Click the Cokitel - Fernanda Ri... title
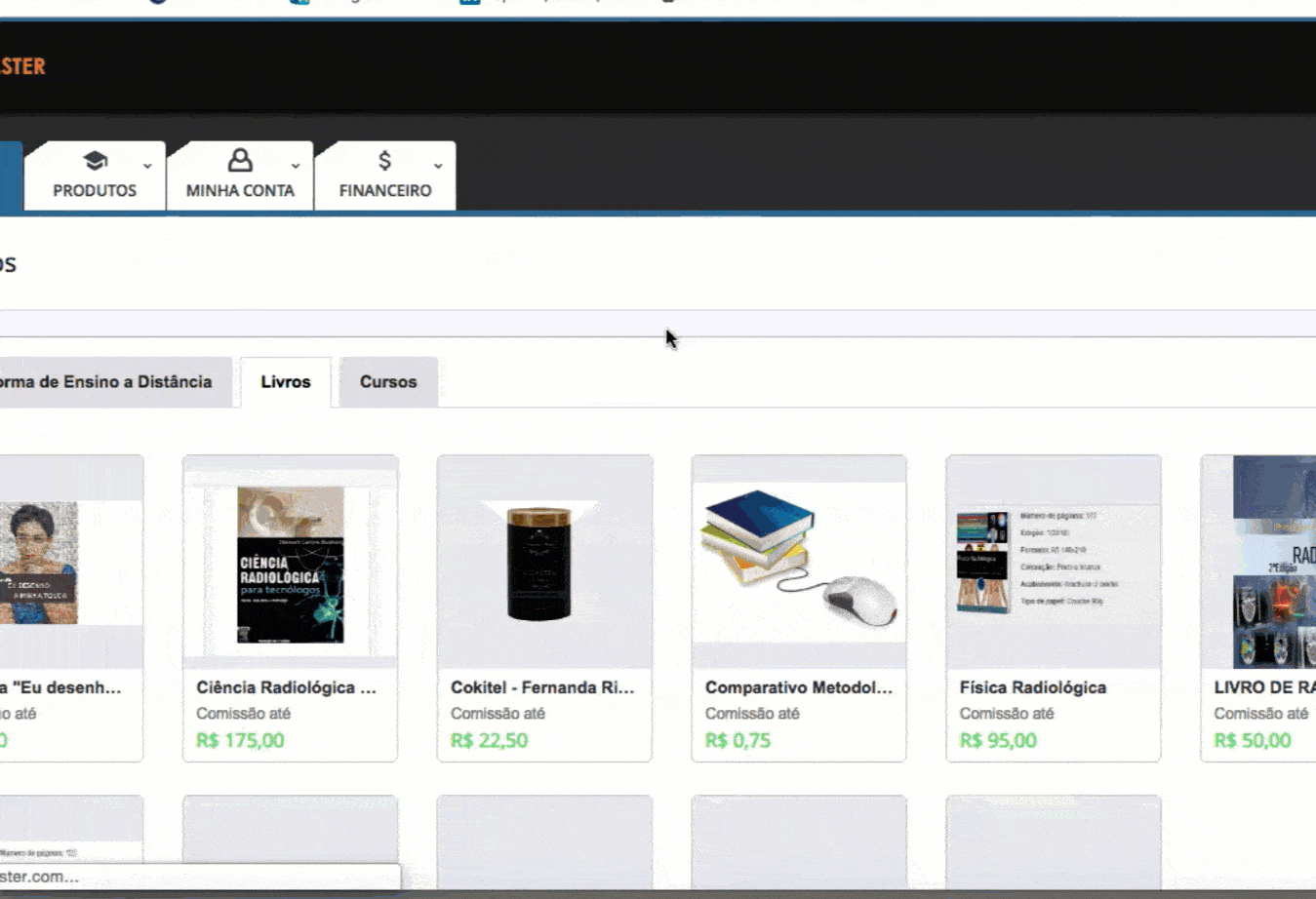The height and width of the screenshot is (899, 1316). tap(542, 687)
